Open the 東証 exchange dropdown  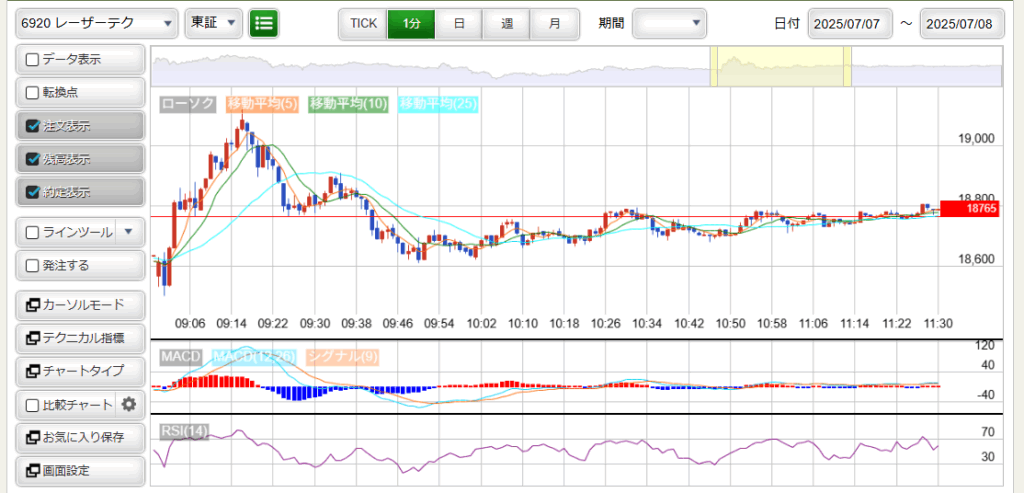pyautogui.click(x=214, y=24)
